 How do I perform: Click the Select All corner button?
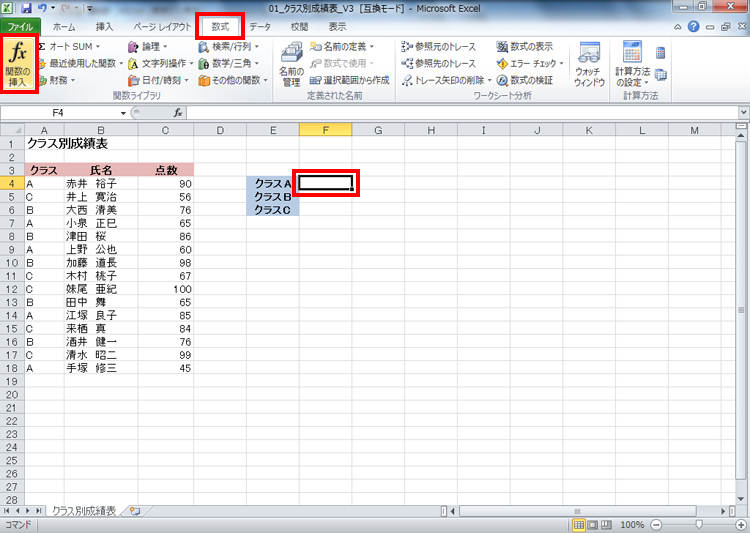(12, 130)
